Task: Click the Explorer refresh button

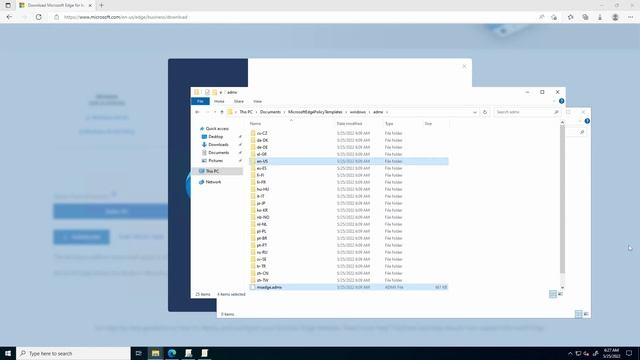Action: (485, 112)
